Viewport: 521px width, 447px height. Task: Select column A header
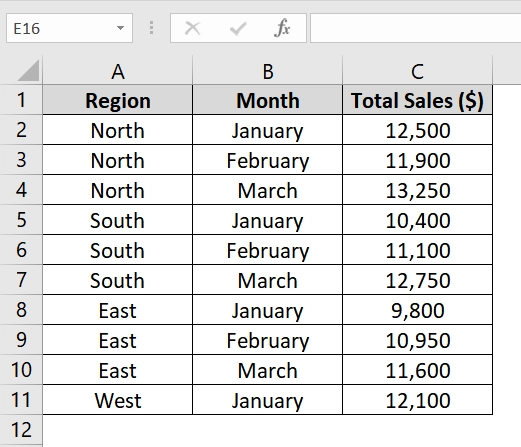[x=118, y=70]
